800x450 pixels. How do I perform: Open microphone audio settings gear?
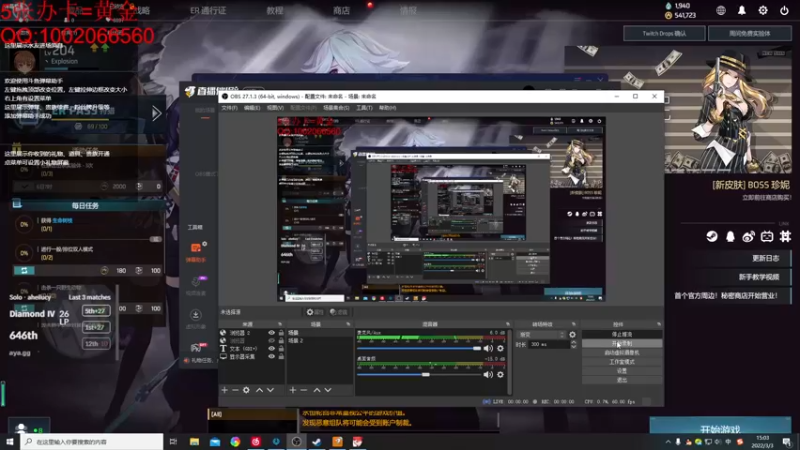[501, 348]
